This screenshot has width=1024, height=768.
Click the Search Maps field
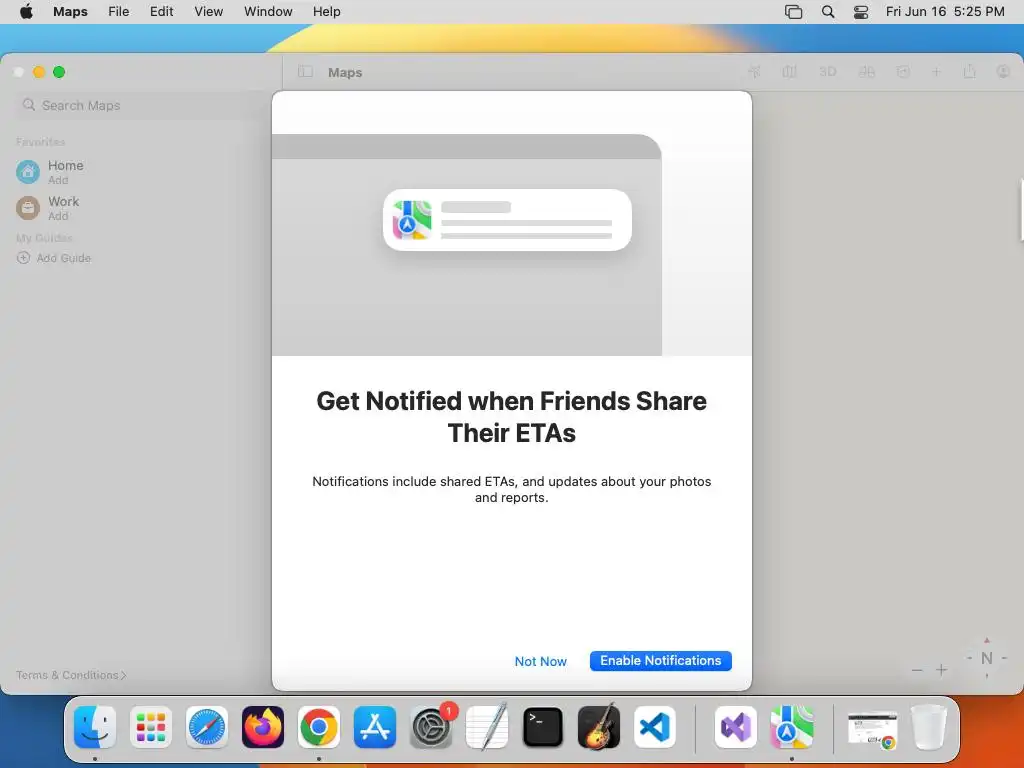[x=141, y=105]
